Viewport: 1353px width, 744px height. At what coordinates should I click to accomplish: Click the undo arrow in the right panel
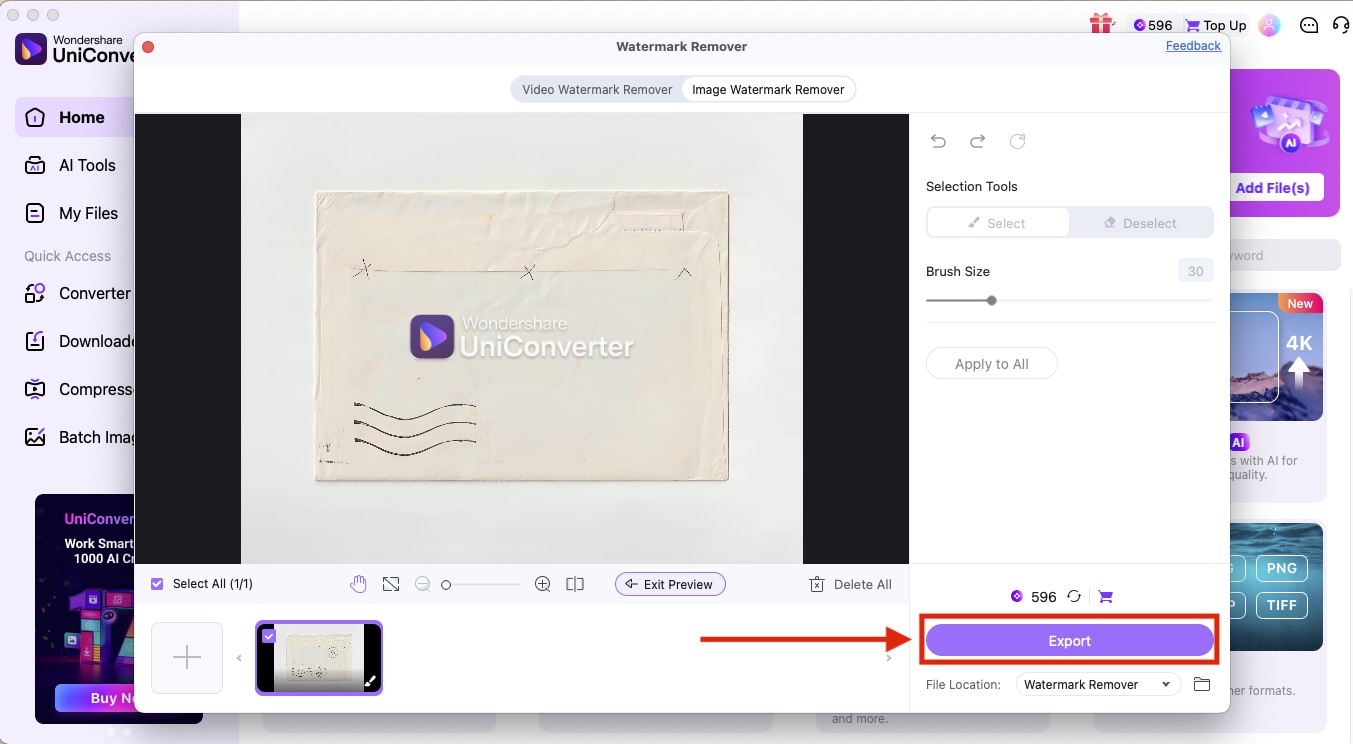point(938,141)
